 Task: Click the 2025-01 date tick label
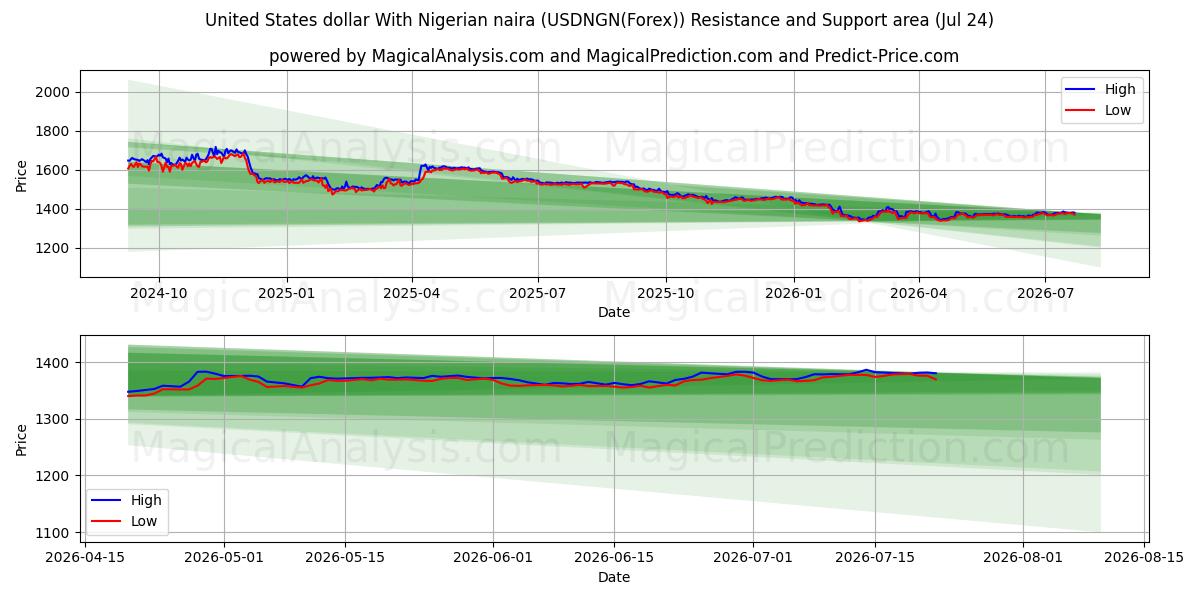tap(287, 293)
